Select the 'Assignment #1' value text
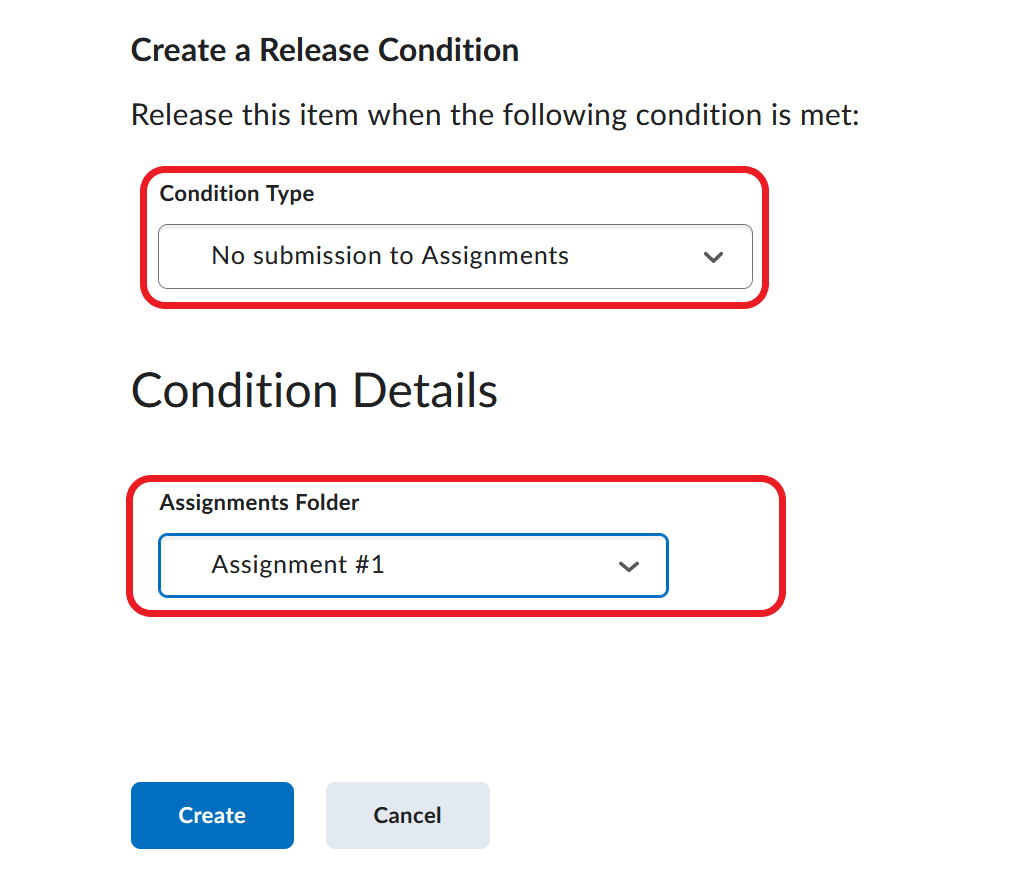 coord(298,565)
